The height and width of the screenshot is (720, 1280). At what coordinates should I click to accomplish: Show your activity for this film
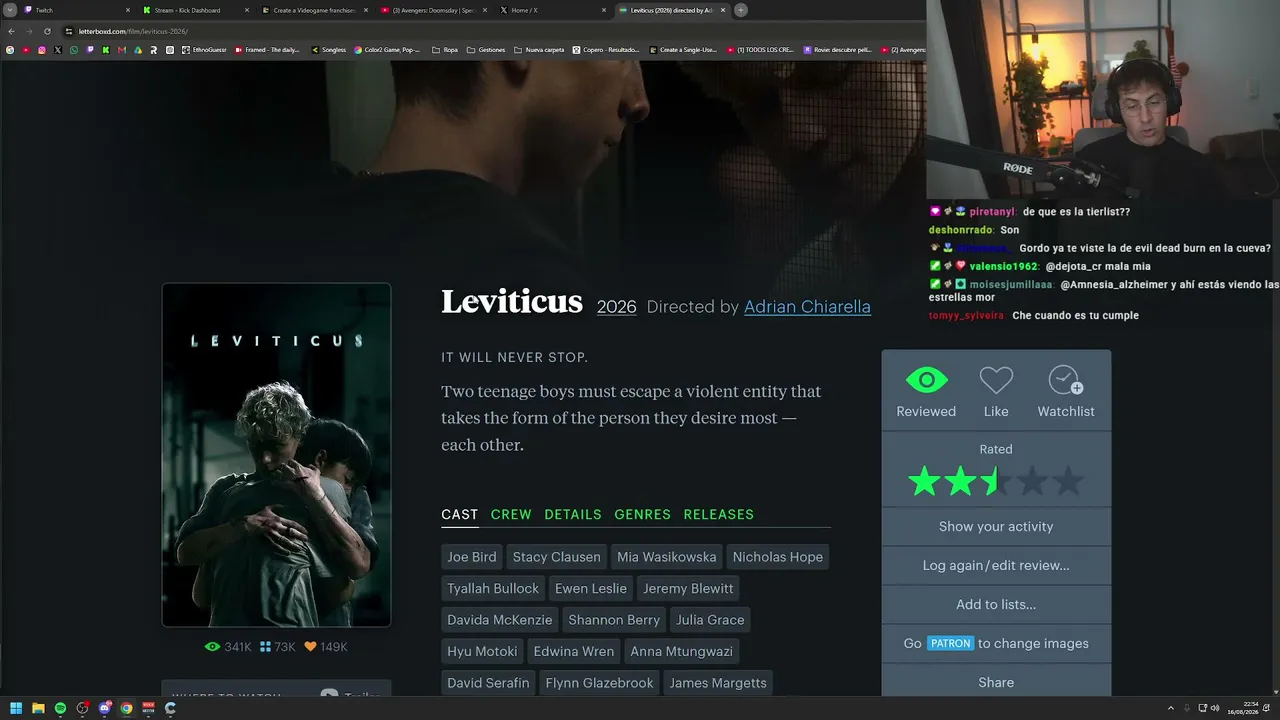[x=996, y=526]
